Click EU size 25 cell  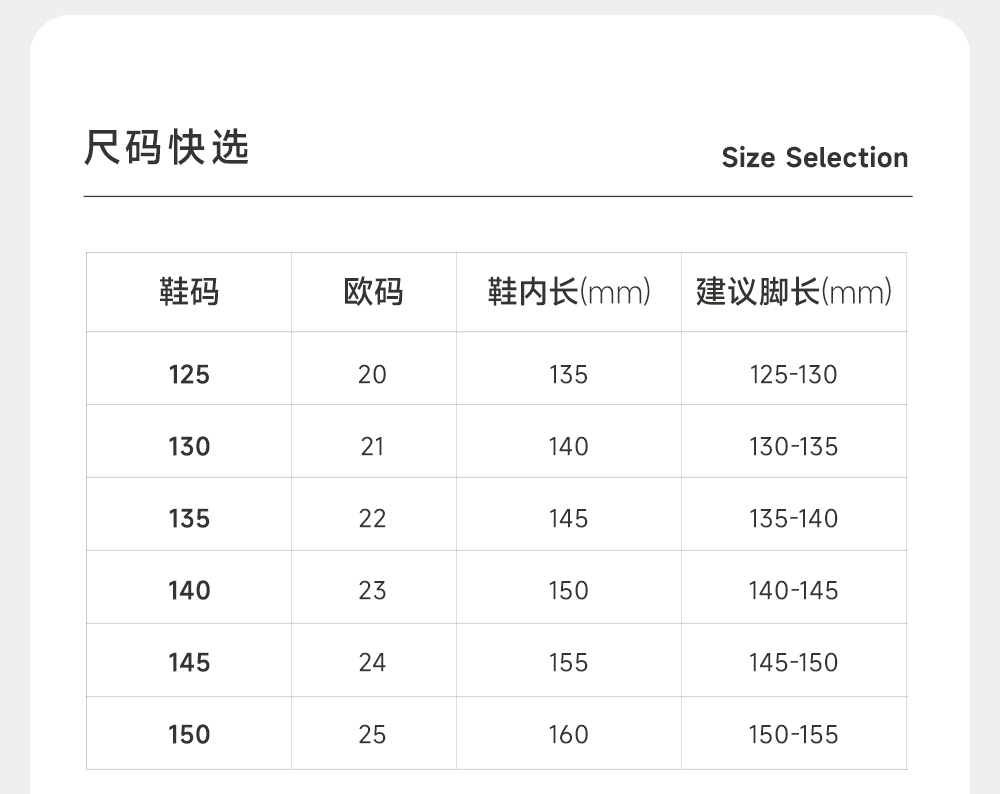pyautogui.click(x=372, y=734)
